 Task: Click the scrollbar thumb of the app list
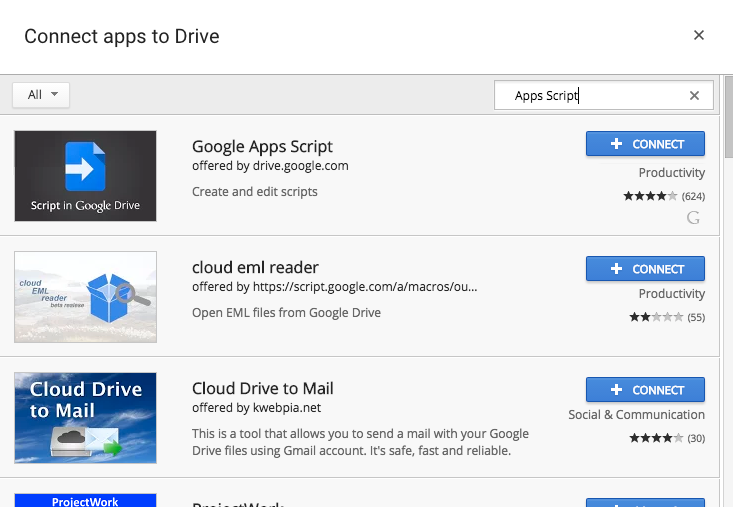pyautogui.click(x=729, y=117)
